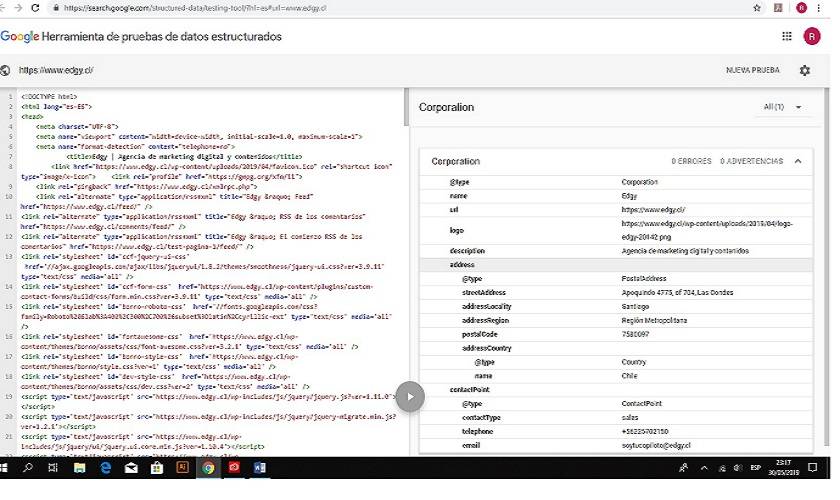
Task: Click the addressRegion value Región Metropolitana
Action: point(654,320)
